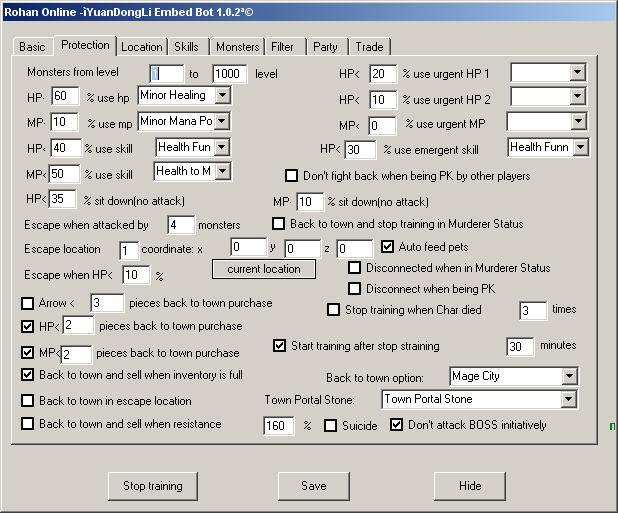Click the Monsters from level minimum field
The height and width of the screenshot is (513, 618).
(167, 74)
